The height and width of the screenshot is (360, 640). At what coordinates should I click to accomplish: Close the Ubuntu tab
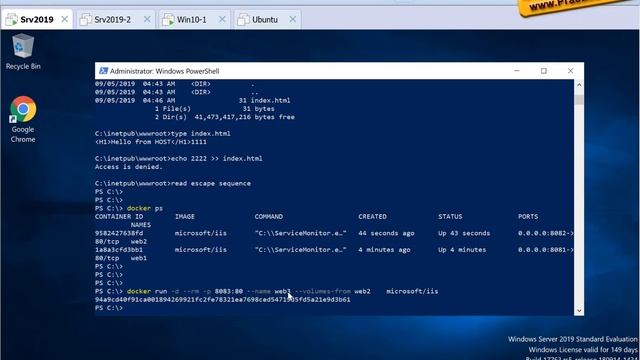tap(293, 19)
